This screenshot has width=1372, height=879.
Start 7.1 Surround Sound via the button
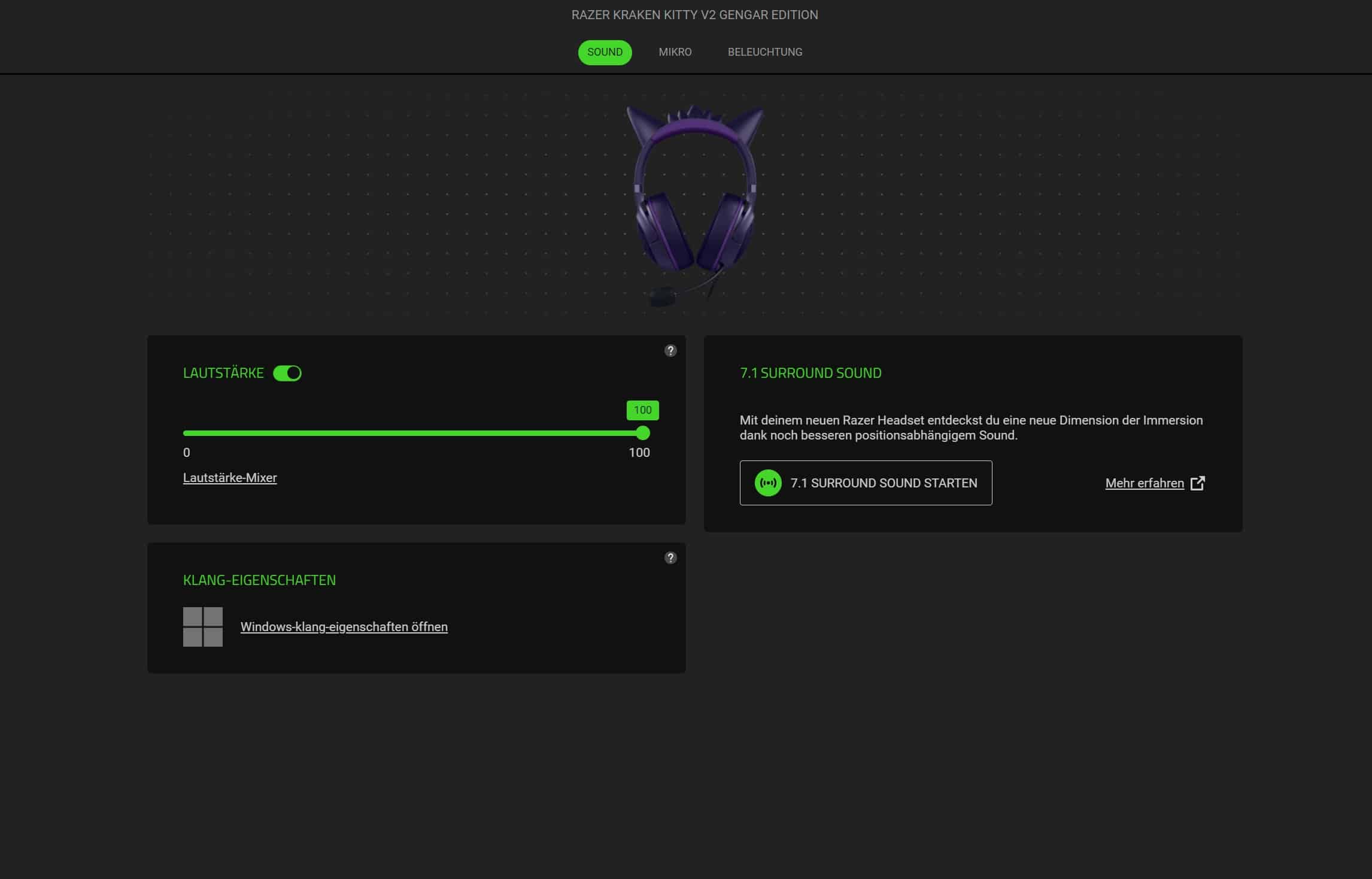pos(866,483)
